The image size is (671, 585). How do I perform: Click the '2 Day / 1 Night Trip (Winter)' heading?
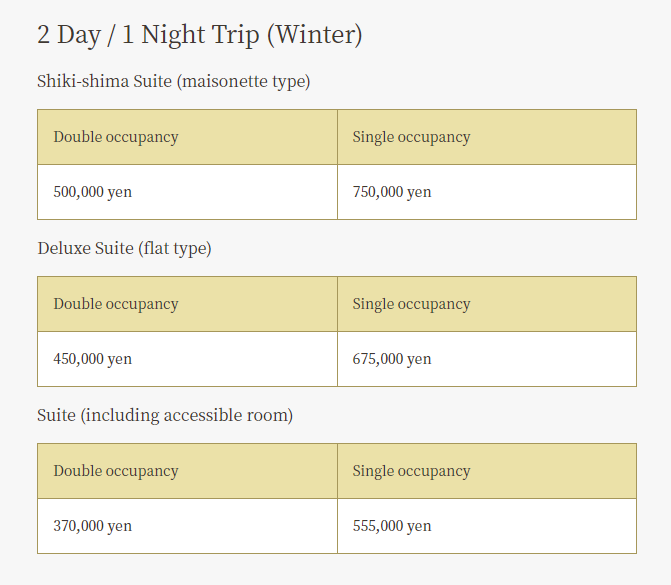tap(199, 35)
